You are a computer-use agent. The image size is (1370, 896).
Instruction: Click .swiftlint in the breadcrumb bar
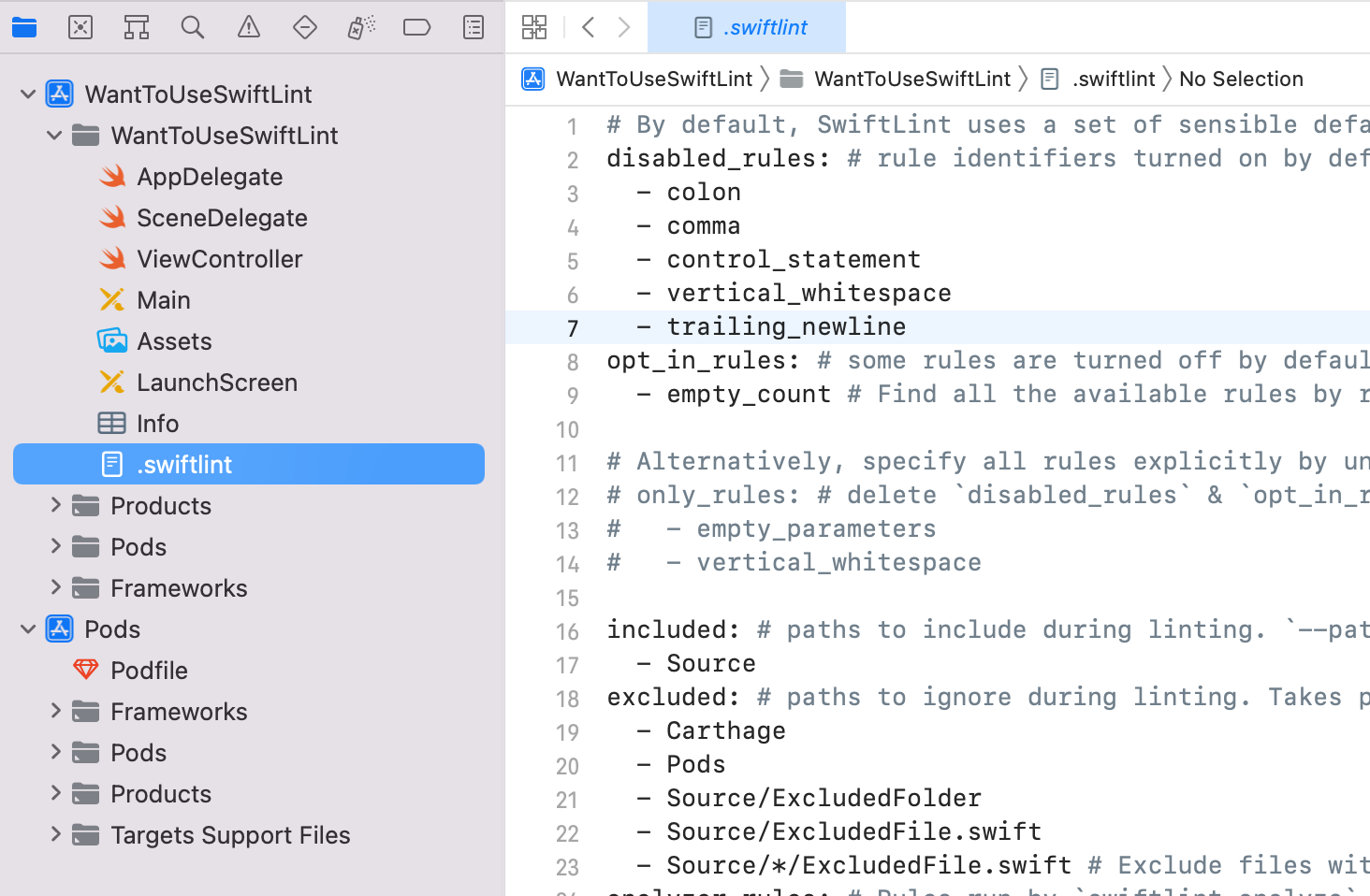[1099, 79]
